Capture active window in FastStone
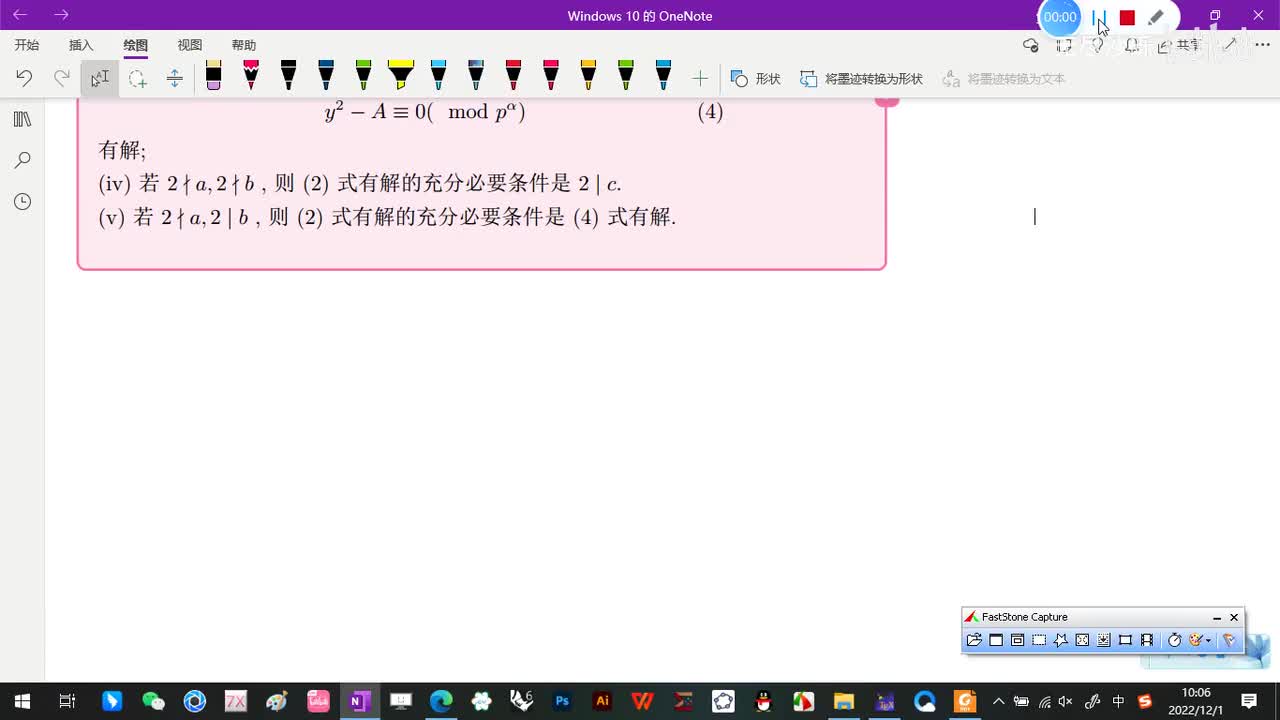 click(996, 640)
